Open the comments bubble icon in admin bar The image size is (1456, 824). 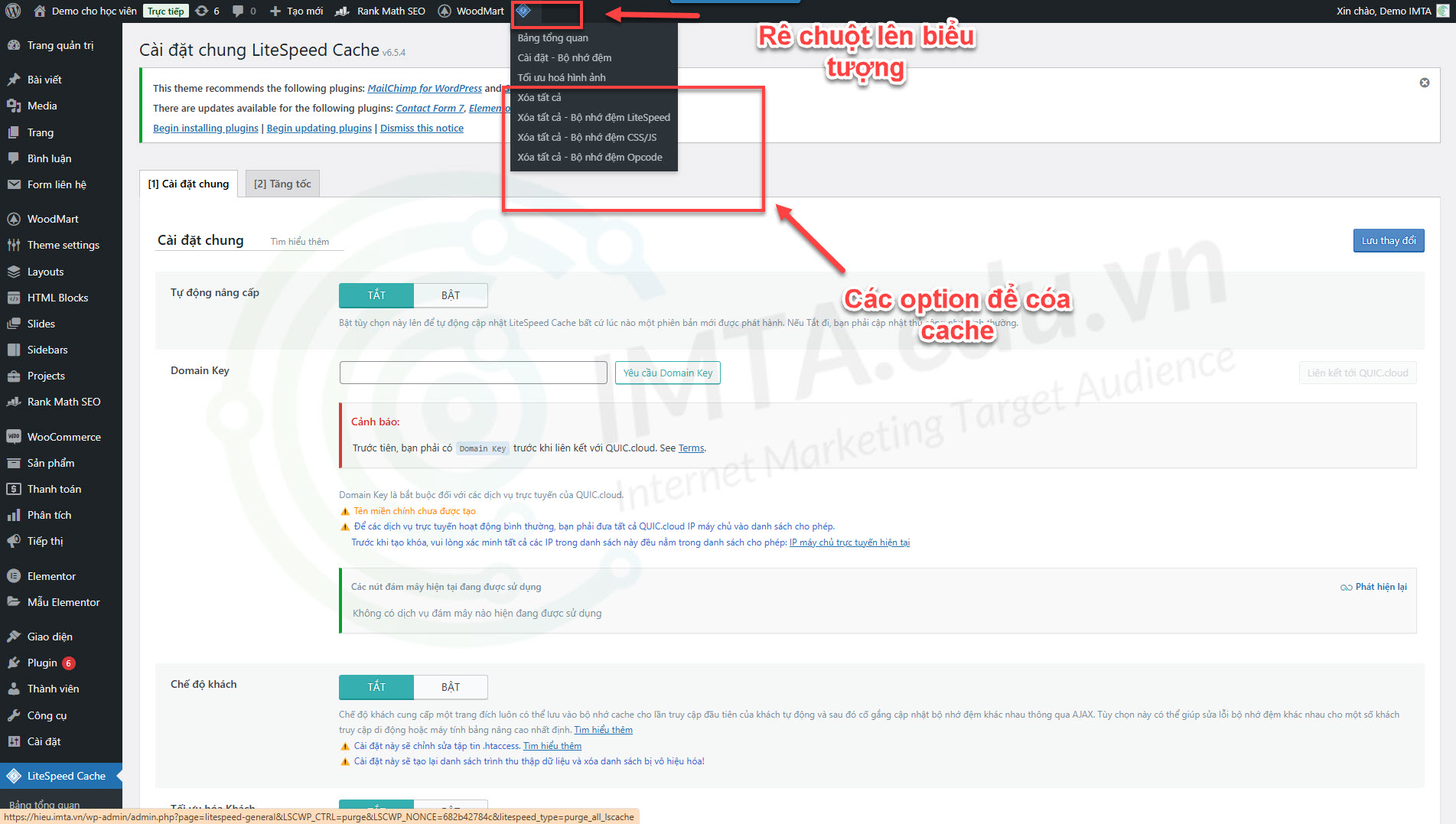[x=238, y=11]
